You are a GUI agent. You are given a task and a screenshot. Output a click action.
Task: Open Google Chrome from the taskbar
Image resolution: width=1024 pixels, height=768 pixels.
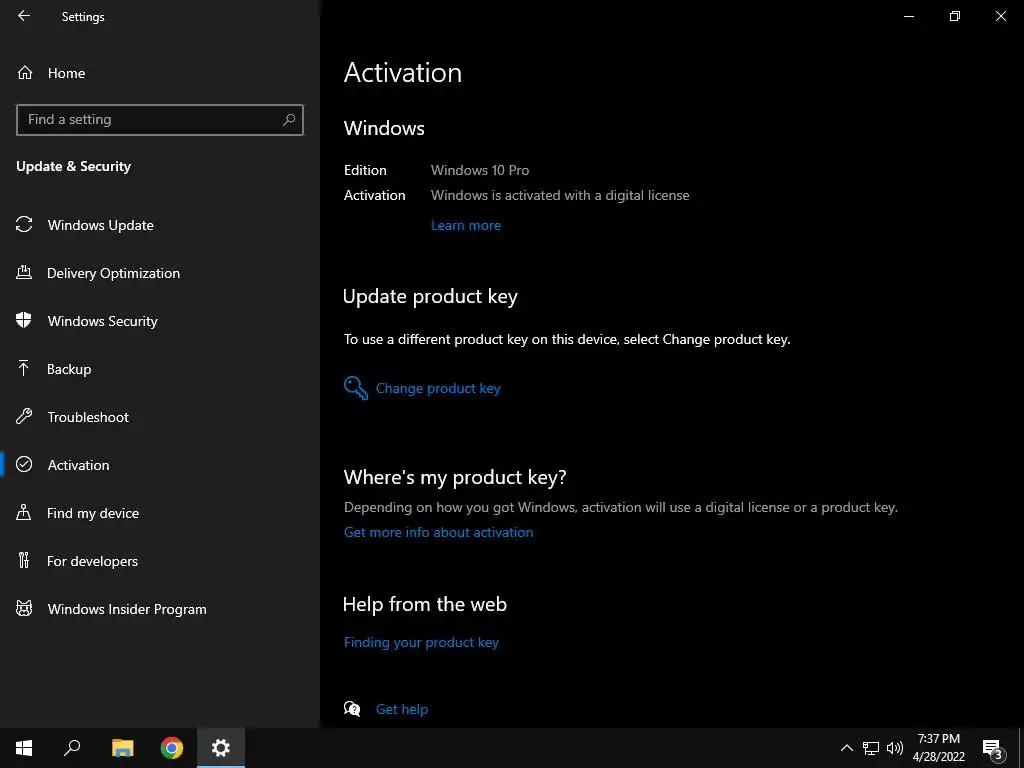172,748
